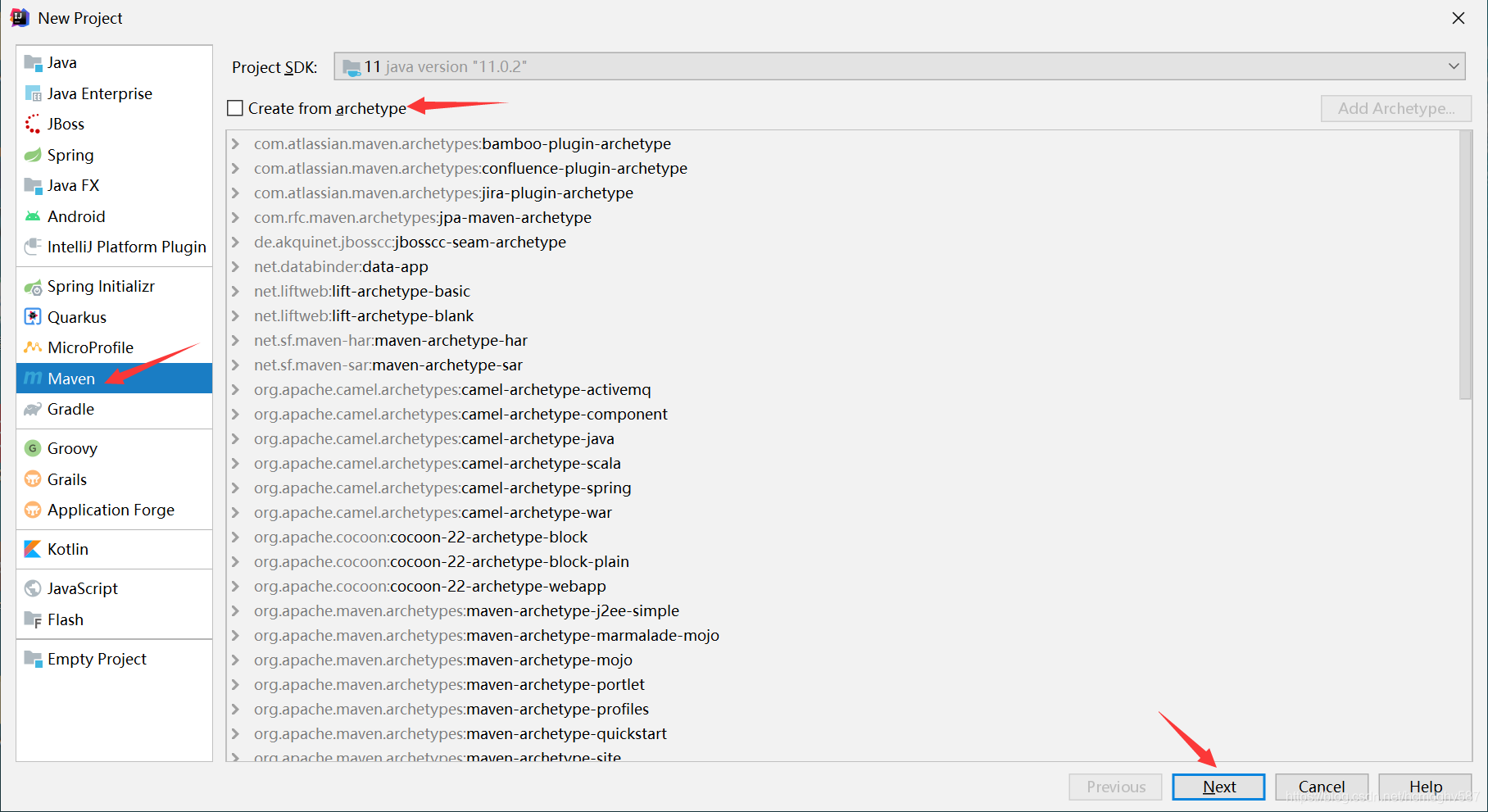Select maven-archetype-portlet row

point(842,685)
